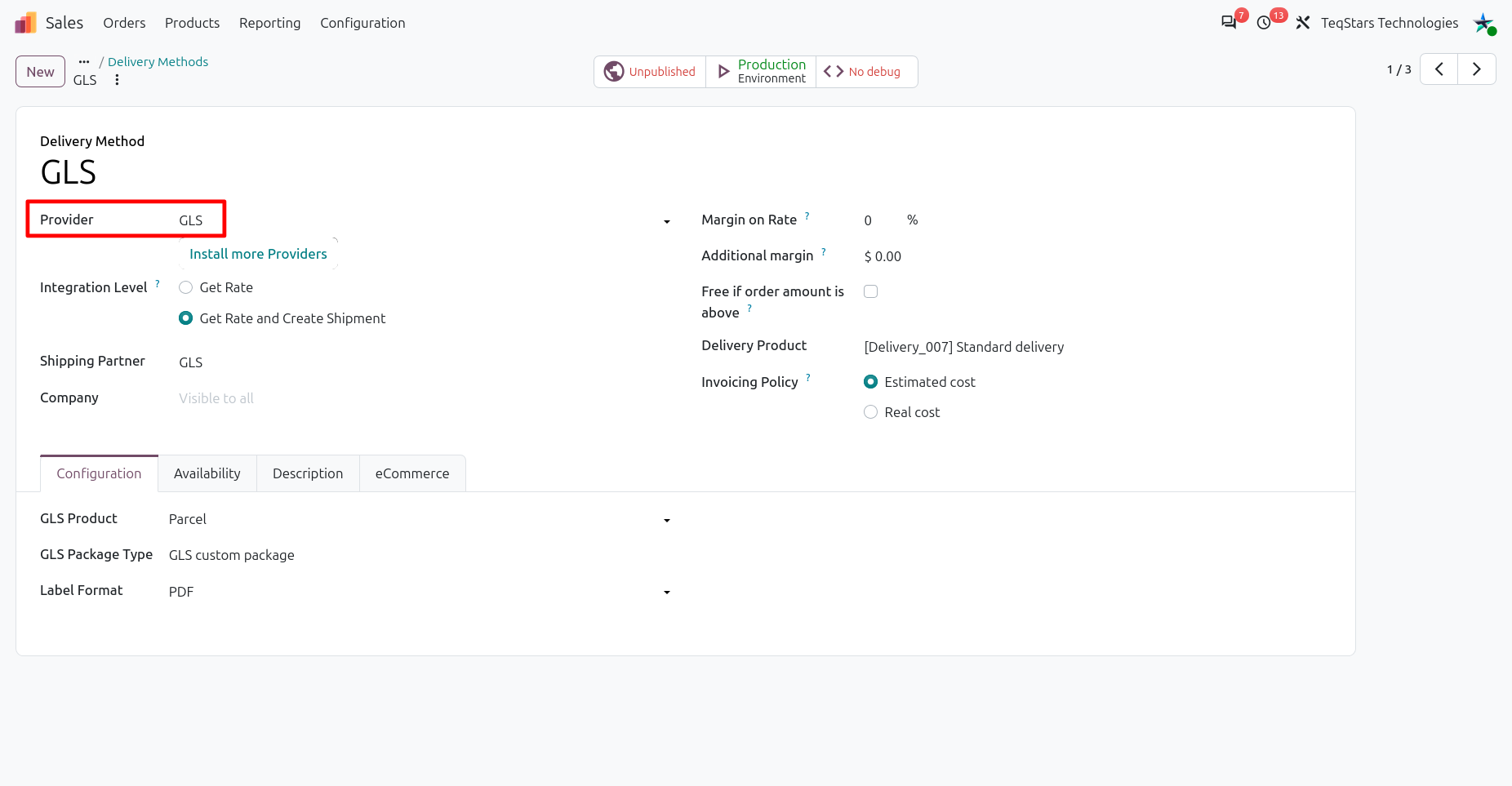Select Real cost invoicing policy
Image resolution: width=1512 pixels, height=786 pixels.
(871, 412)
